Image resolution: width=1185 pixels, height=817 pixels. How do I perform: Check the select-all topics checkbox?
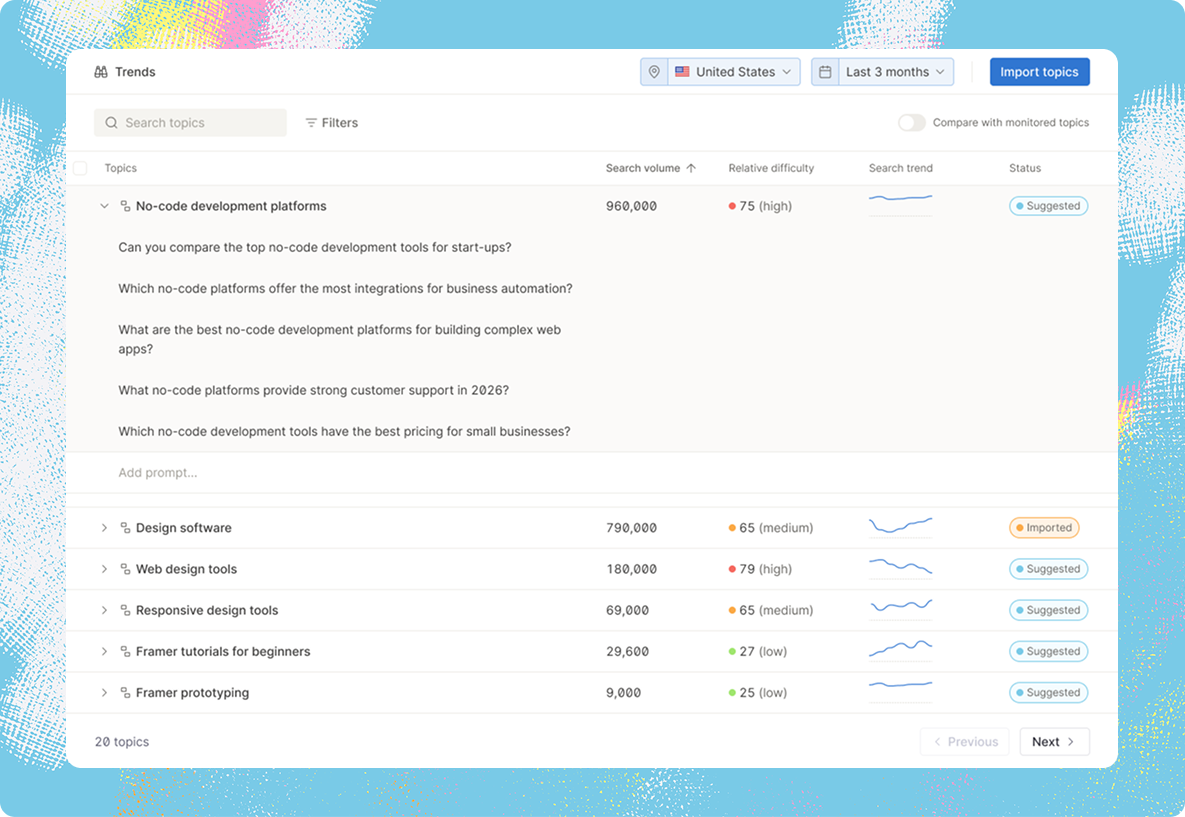pyautogui.click(x=80, y=168)
